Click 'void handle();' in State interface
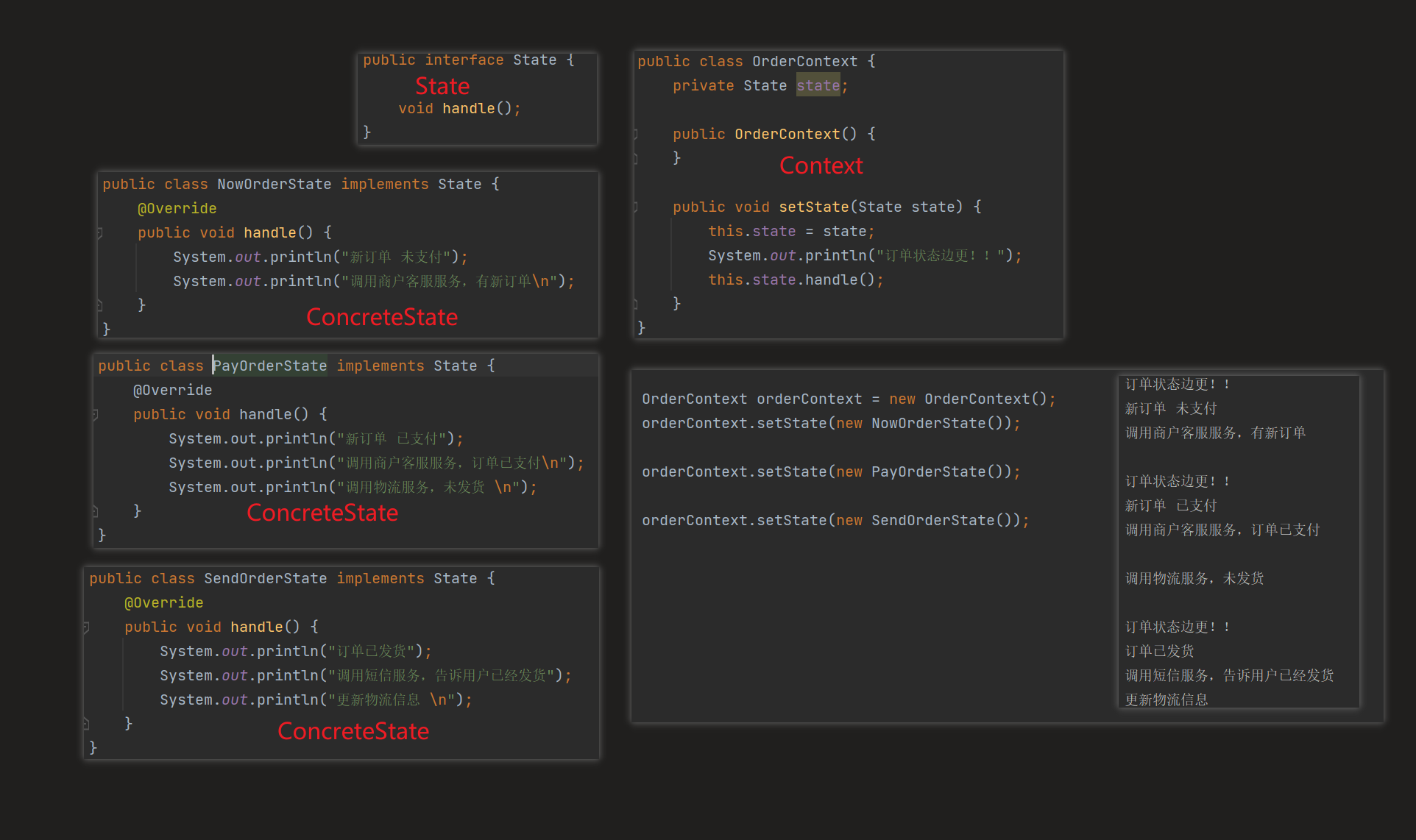 460,109
